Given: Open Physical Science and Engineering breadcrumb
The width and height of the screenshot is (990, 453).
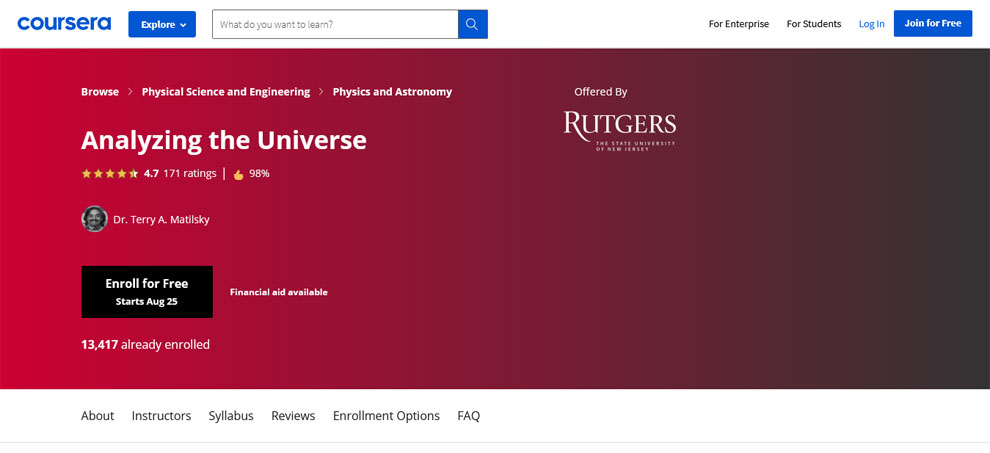Looking at the screenshot, I should [x=226, y=92].
